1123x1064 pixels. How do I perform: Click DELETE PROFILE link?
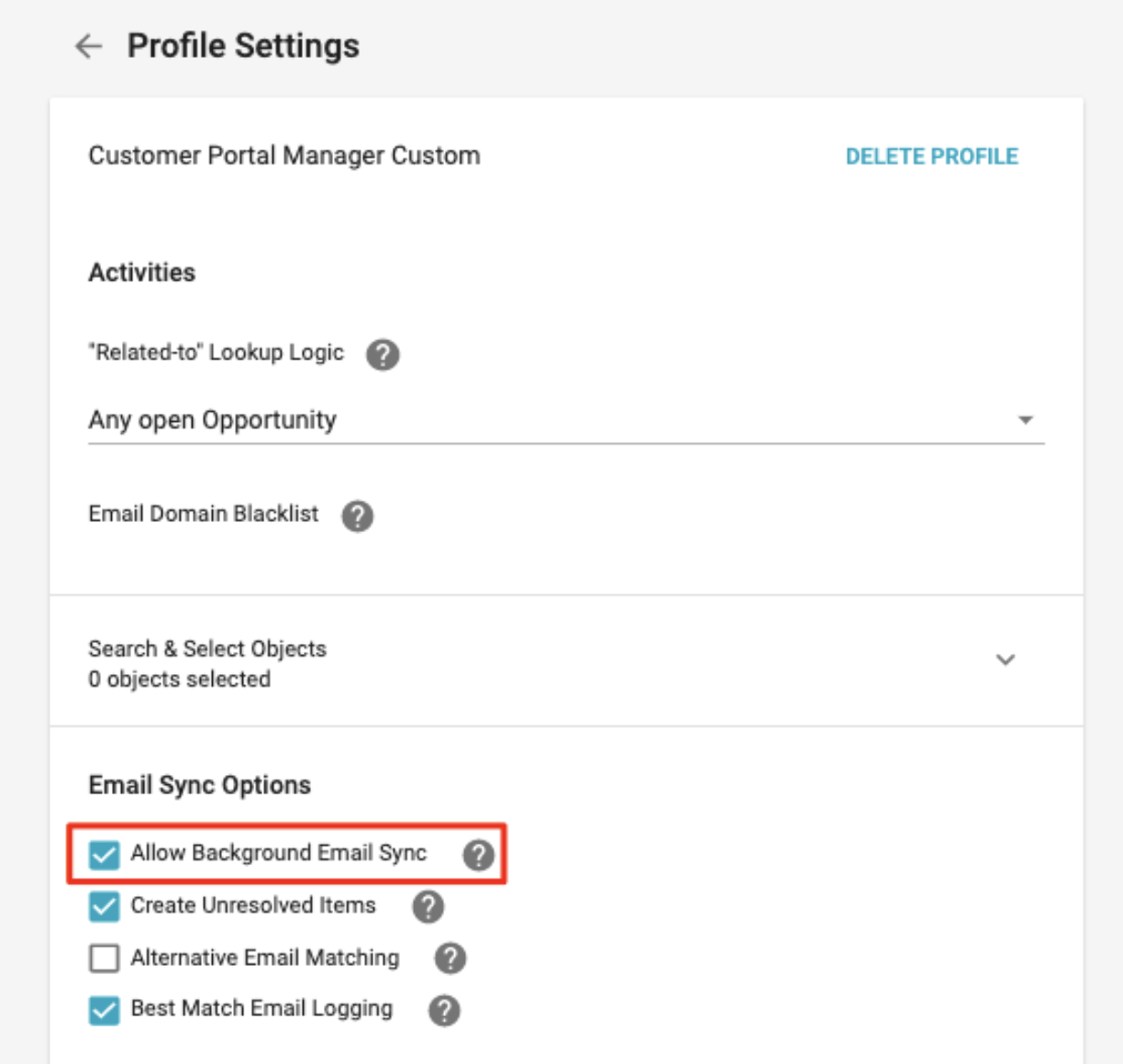click(x=931, y=157)
